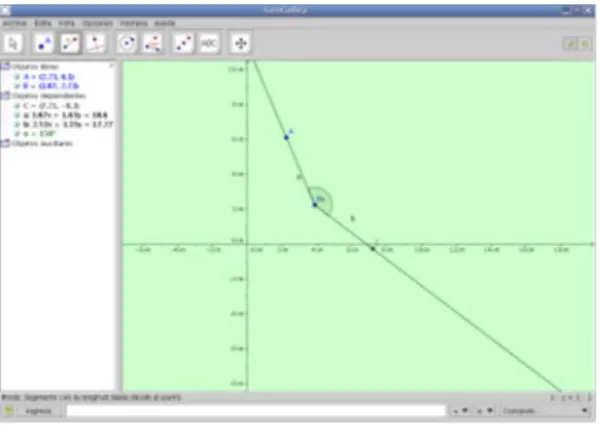Open the Vista menu
Screen dimensions: 599x427
pos(66,23)
